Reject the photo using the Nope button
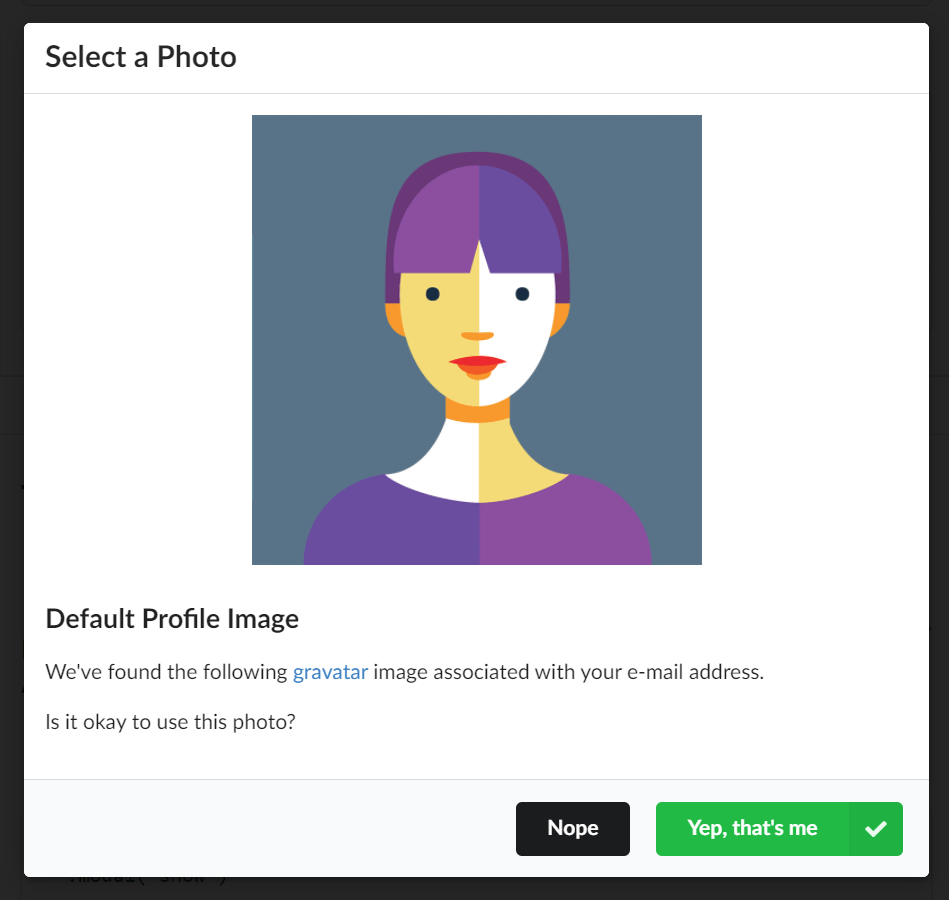 [572, 828]
